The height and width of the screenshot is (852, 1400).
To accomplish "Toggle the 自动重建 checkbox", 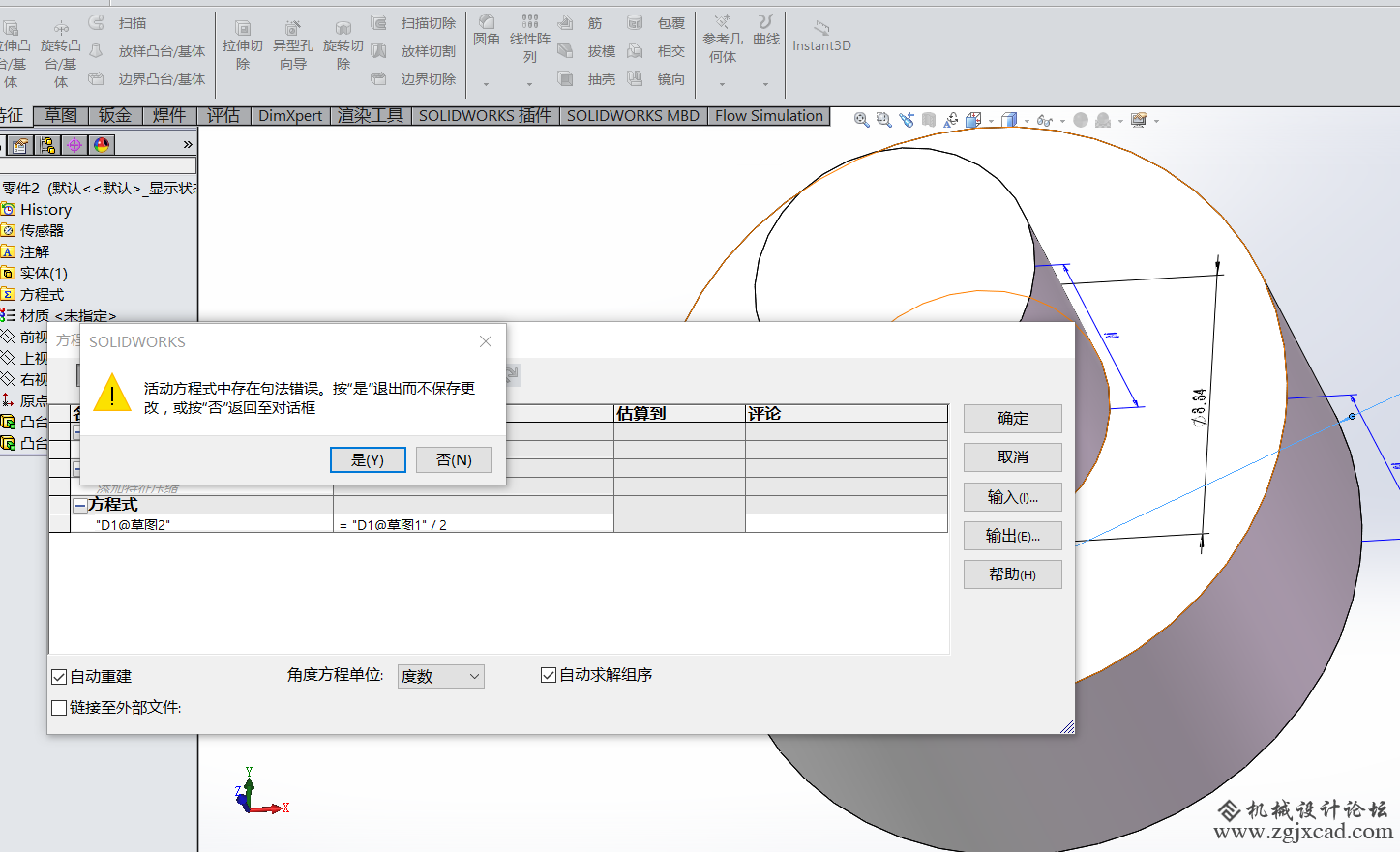I will pyautogui.click(x=59, y=677).
